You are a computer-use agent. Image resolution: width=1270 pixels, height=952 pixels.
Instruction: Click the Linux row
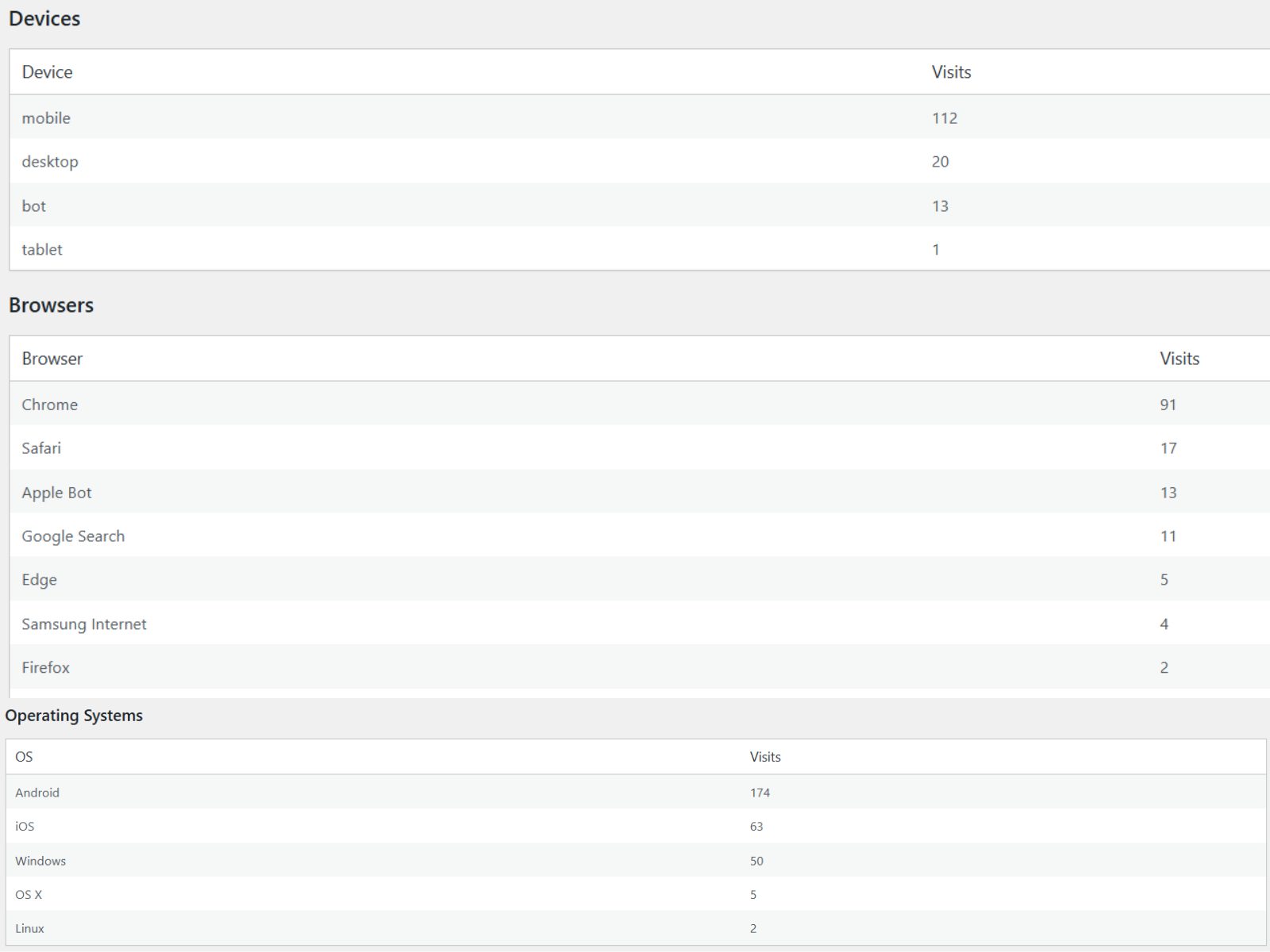(29, 928)
